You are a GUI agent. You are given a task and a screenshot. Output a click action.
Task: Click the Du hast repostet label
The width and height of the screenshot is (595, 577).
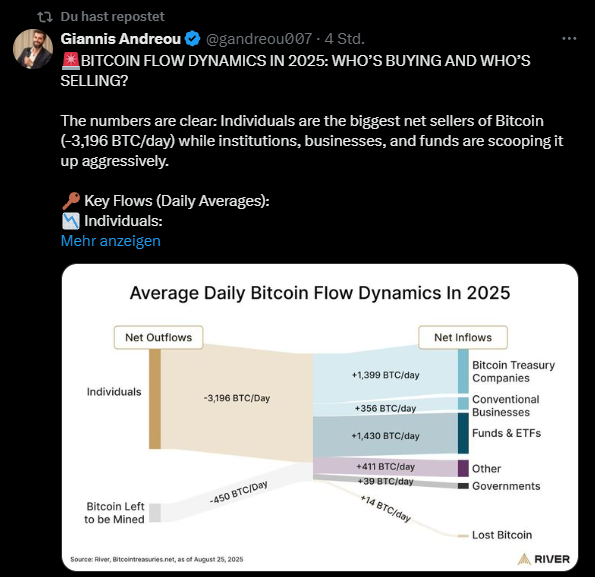tap(112, 17)
